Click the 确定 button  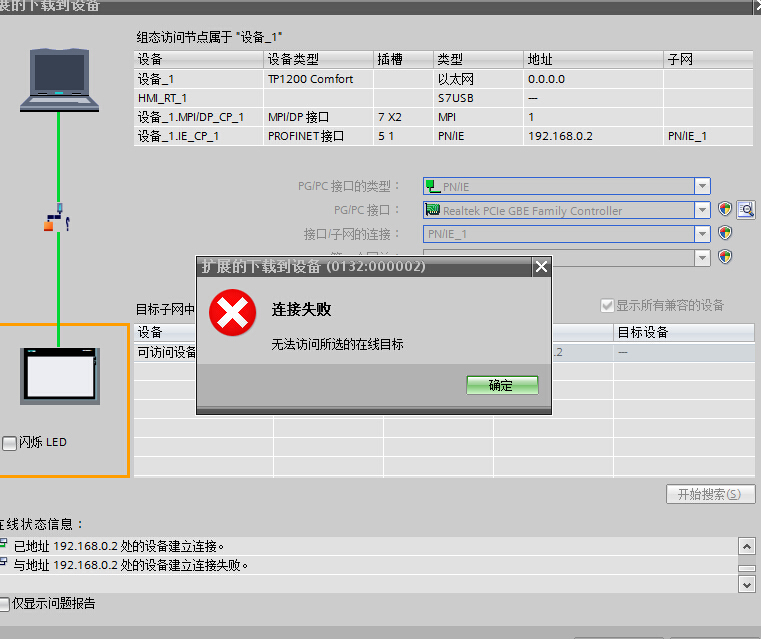(502, 385)
